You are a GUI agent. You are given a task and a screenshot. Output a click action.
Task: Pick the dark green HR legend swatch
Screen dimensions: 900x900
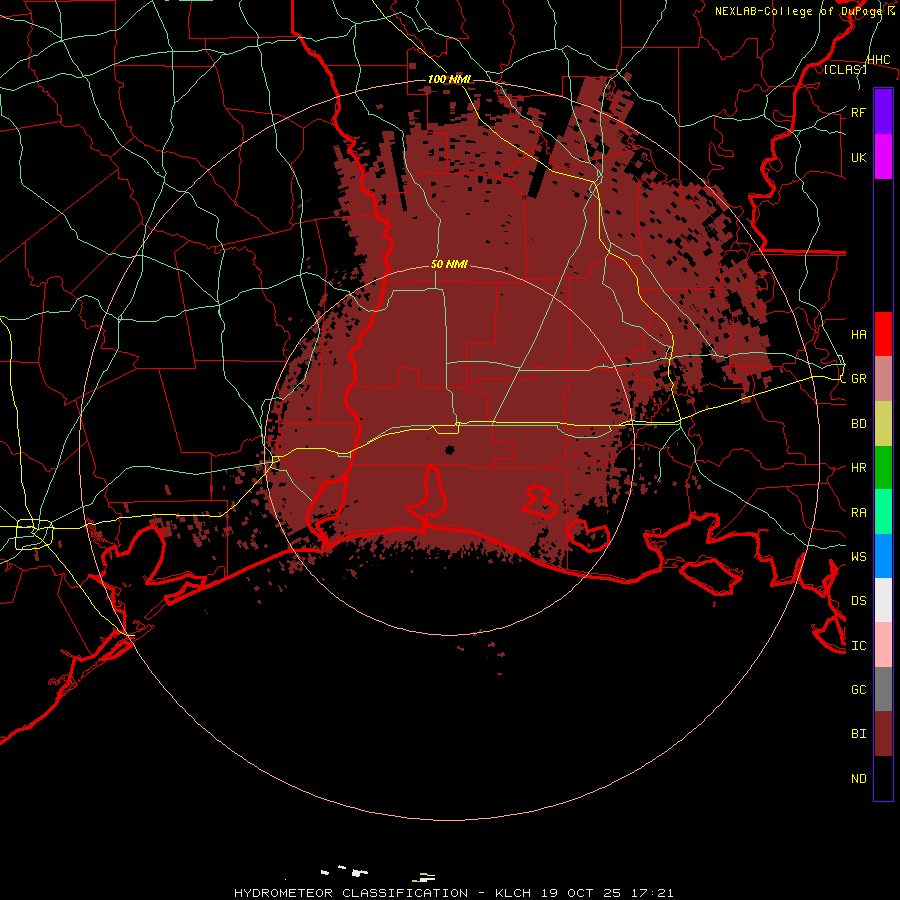pyautogui.click(x=883, y=468)
